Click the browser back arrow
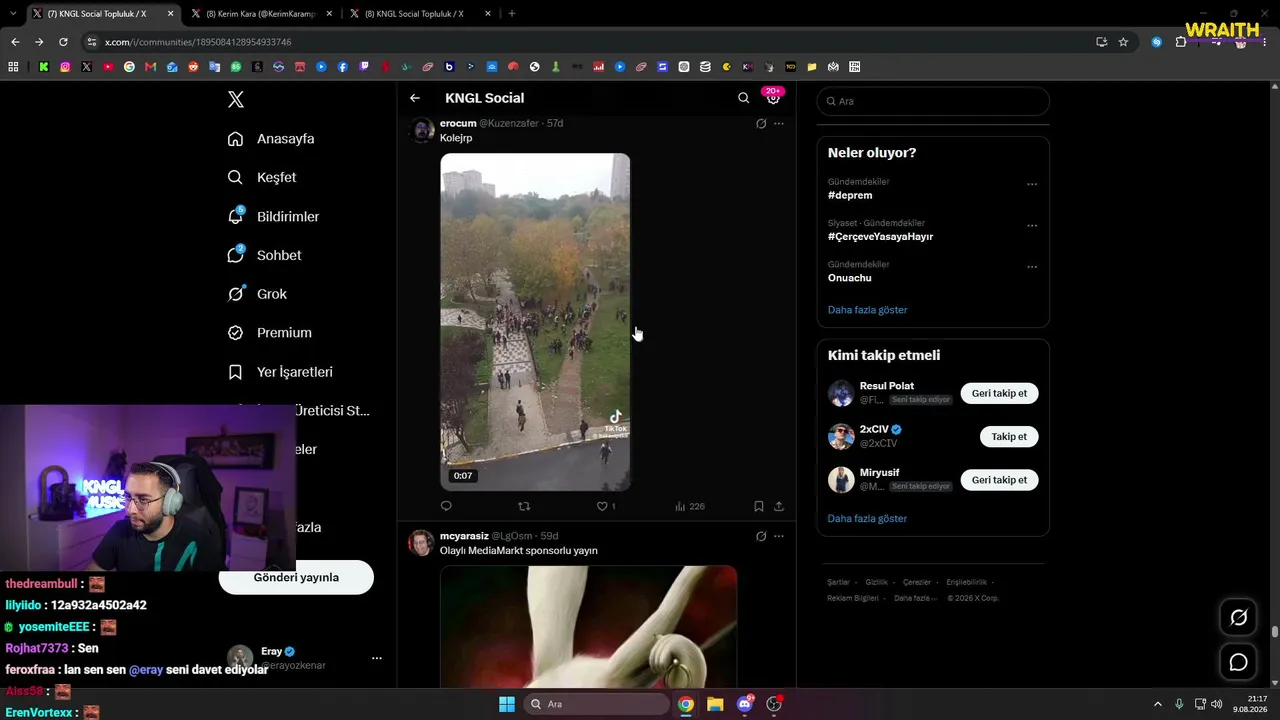 (15, 42)
